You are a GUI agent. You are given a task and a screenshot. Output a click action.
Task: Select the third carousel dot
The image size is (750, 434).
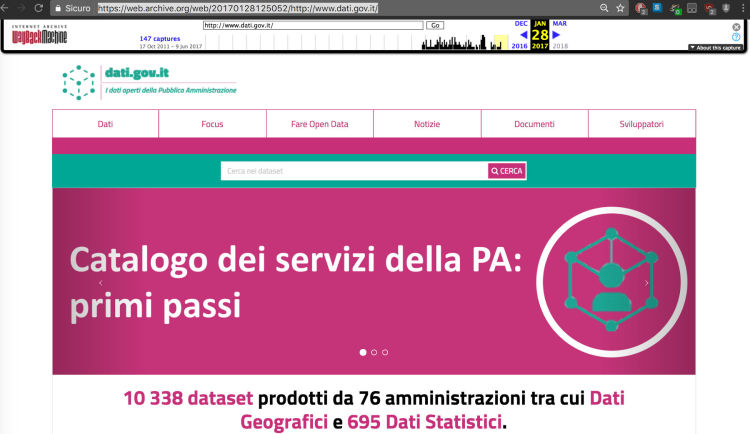[385, 352]
